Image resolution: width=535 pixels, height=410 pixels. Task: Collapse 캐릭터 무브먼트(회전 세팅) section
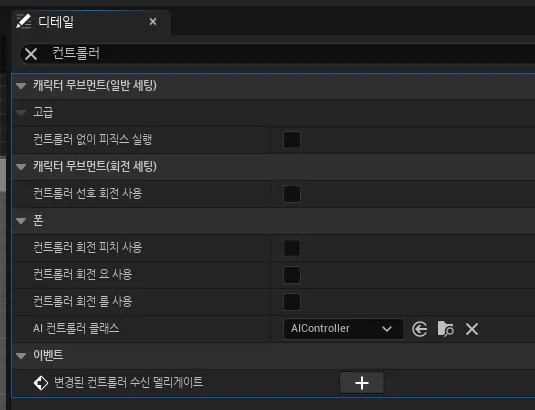click(21, 167)
